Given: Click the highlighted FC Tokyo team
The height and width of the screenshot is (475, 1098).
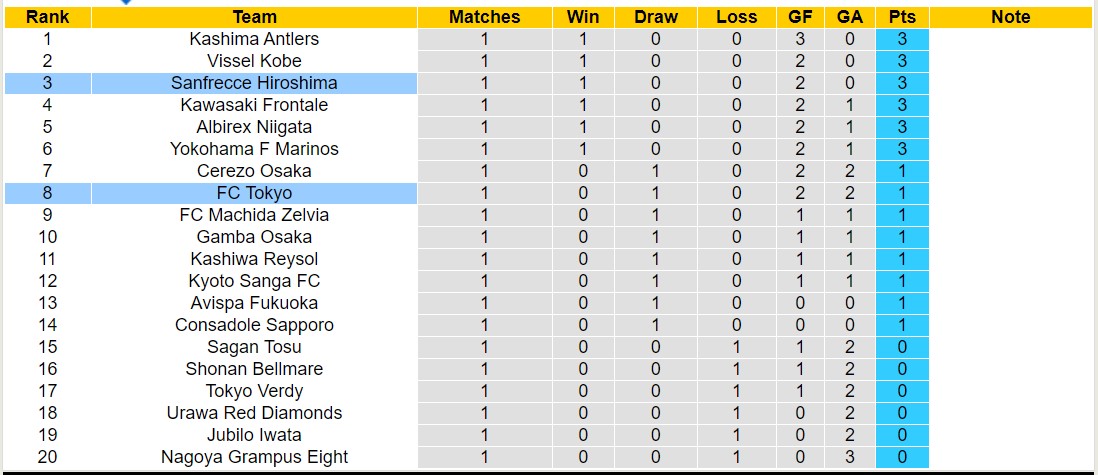Looking at the screenshot, I should 254,193.
